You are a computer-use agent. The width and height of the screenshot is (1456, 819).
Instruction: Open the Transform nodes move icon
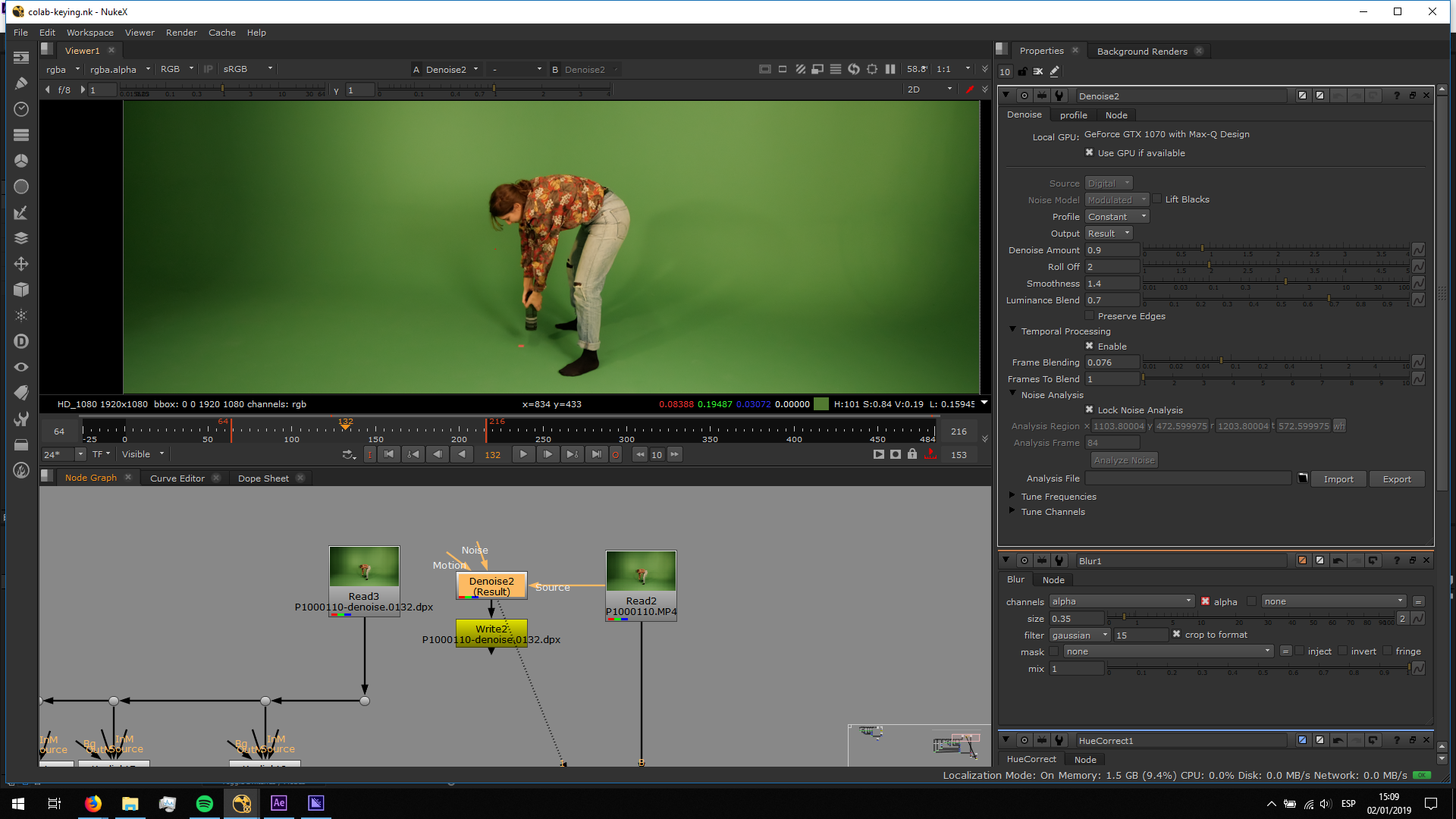point(21,264)
